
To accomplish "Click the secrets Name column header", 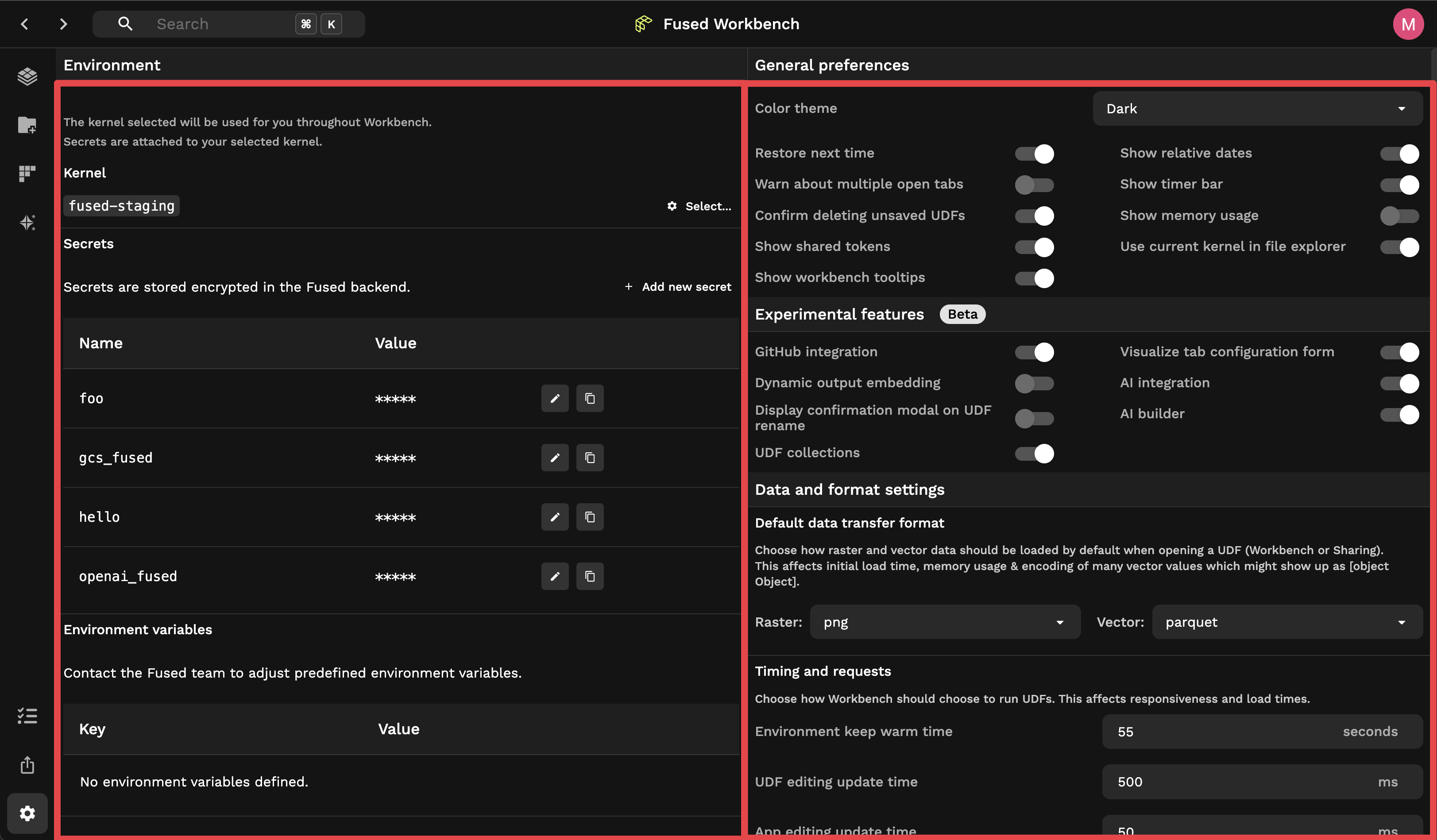I will (101, 343).
